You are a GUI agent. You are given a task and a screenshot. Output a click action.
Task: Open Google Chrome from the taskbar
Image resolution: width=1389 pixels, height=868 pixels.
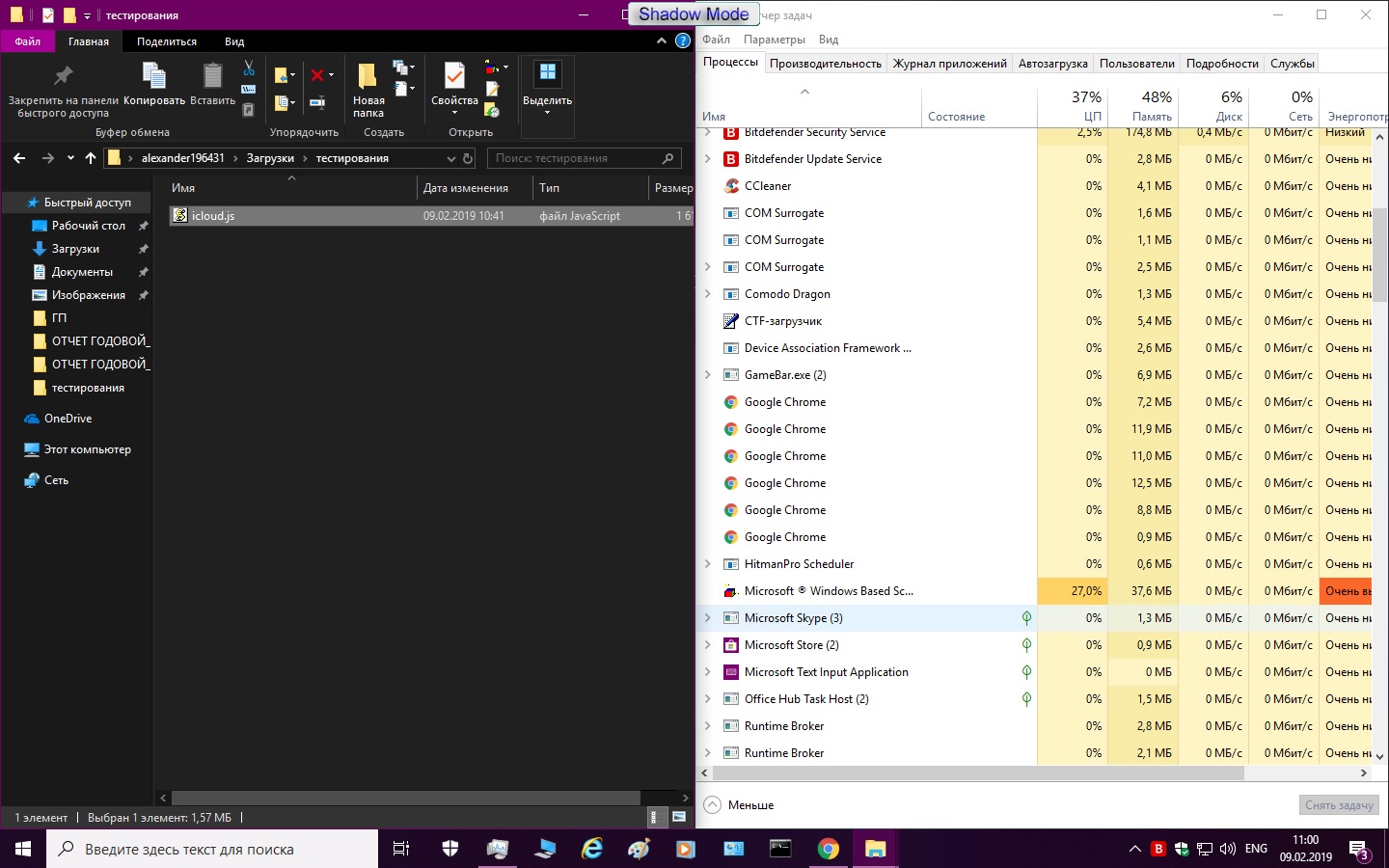click(828, 849)
